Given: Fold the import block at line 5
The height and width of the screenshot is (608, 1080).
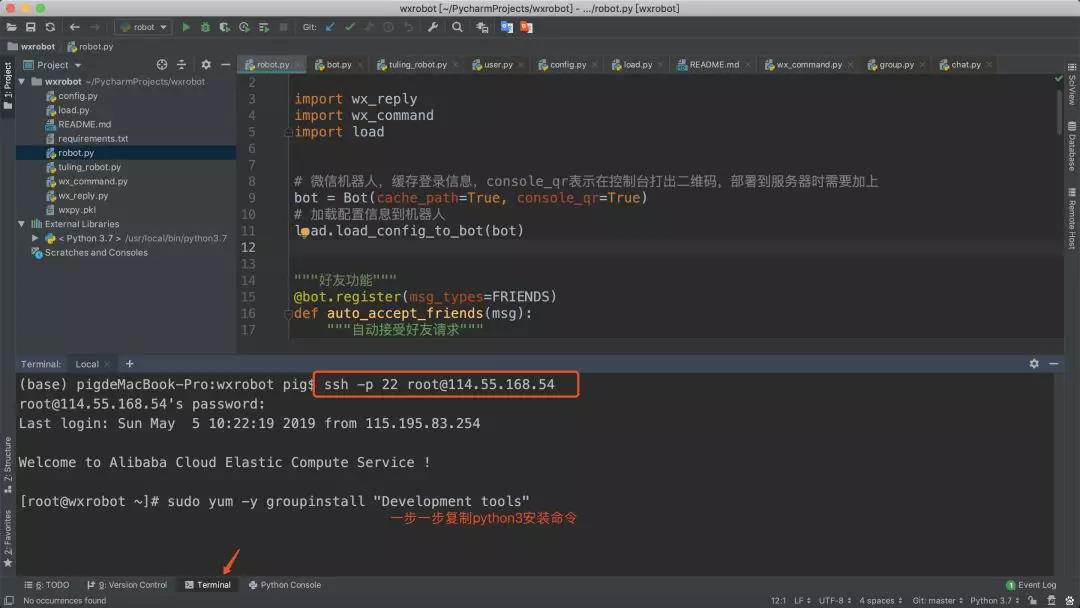Looking at the screenshot, I should [x=289, y=132].
